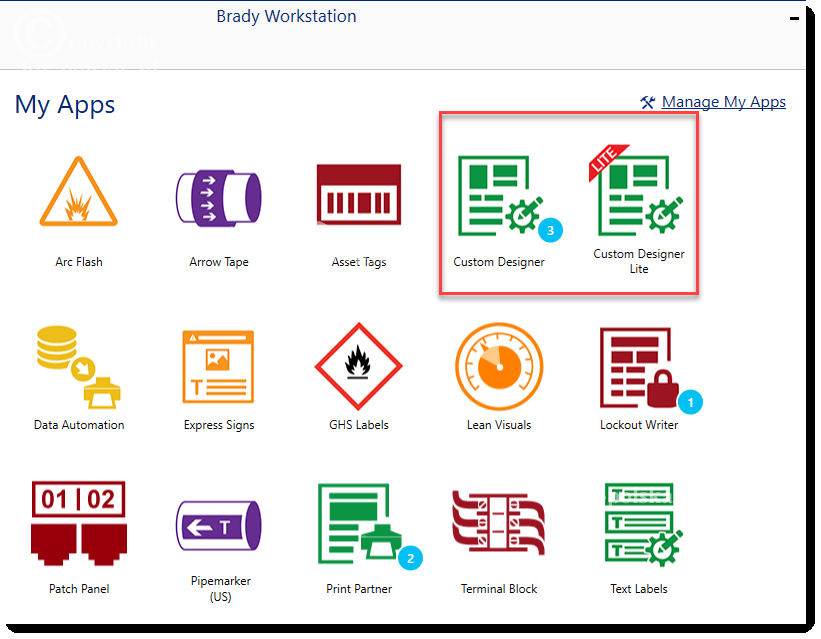
Task: Minimize the Brady Workstation window
Action: click(x=794, y=19)
